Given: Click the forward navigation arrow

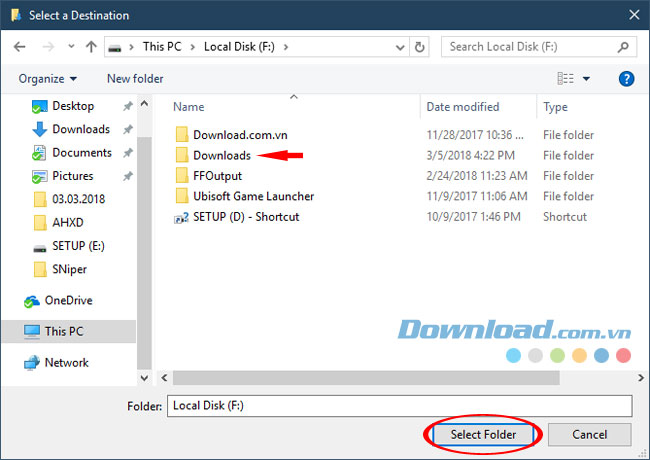Looking at the screenshot, I should point(49,47).
